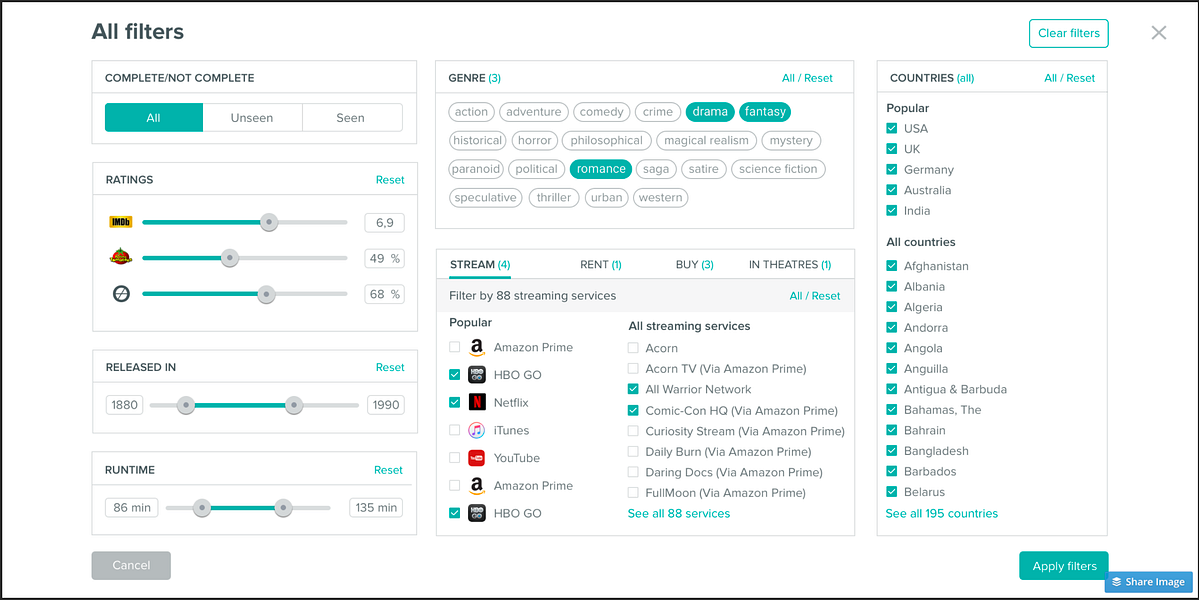Click All / Reset in Genre header
Image resolution: width=1199 pixels, height=600 pixels.
click(807, 78)
